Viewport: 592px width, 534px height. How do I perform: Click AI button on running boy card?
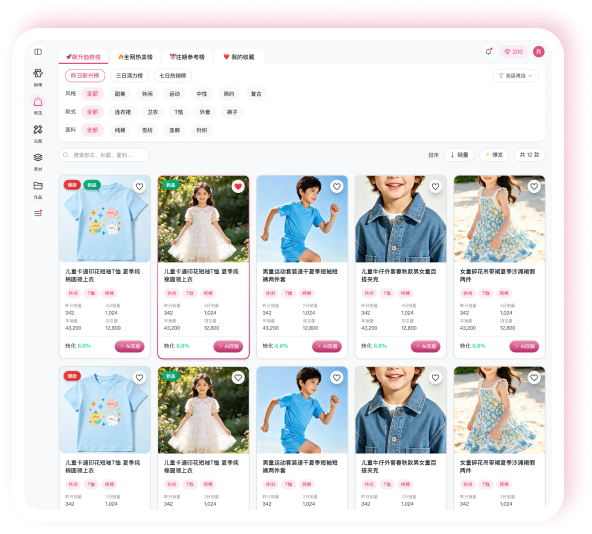point(327,346)
